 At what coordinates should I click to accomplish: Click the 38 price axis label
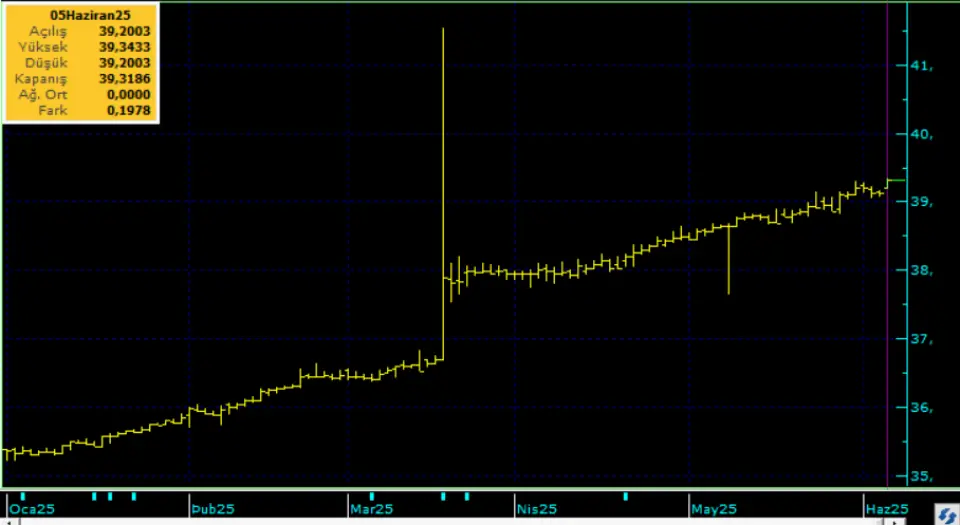[x=921, y=270]
